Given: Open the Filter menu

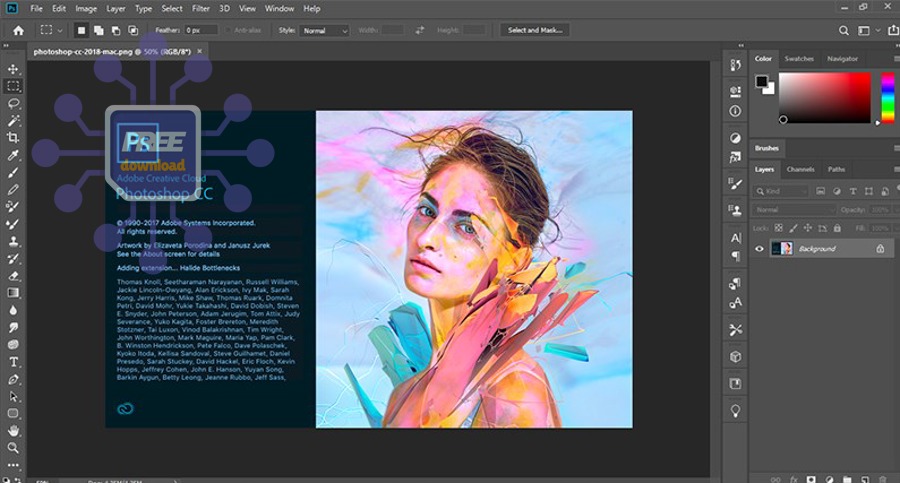Looking at the screenshot, I should coord(200,9).
